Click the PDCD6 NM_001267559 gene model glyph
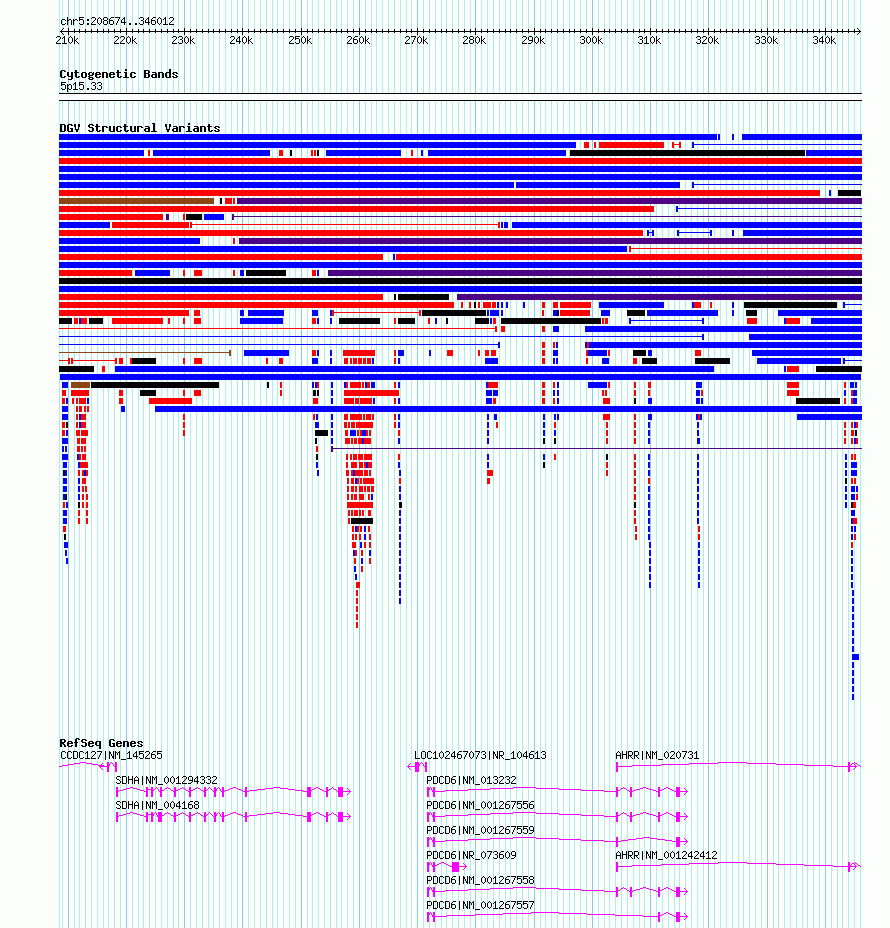890x928 pixels. coord(557,842)
